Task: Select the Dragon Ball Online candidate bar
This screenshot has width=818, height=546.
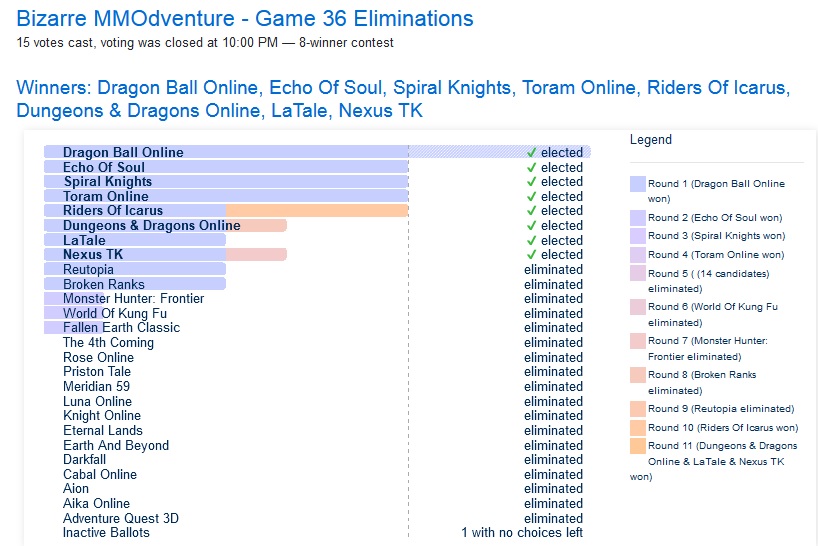Action: pyautogui.click(x=317, y=152)
